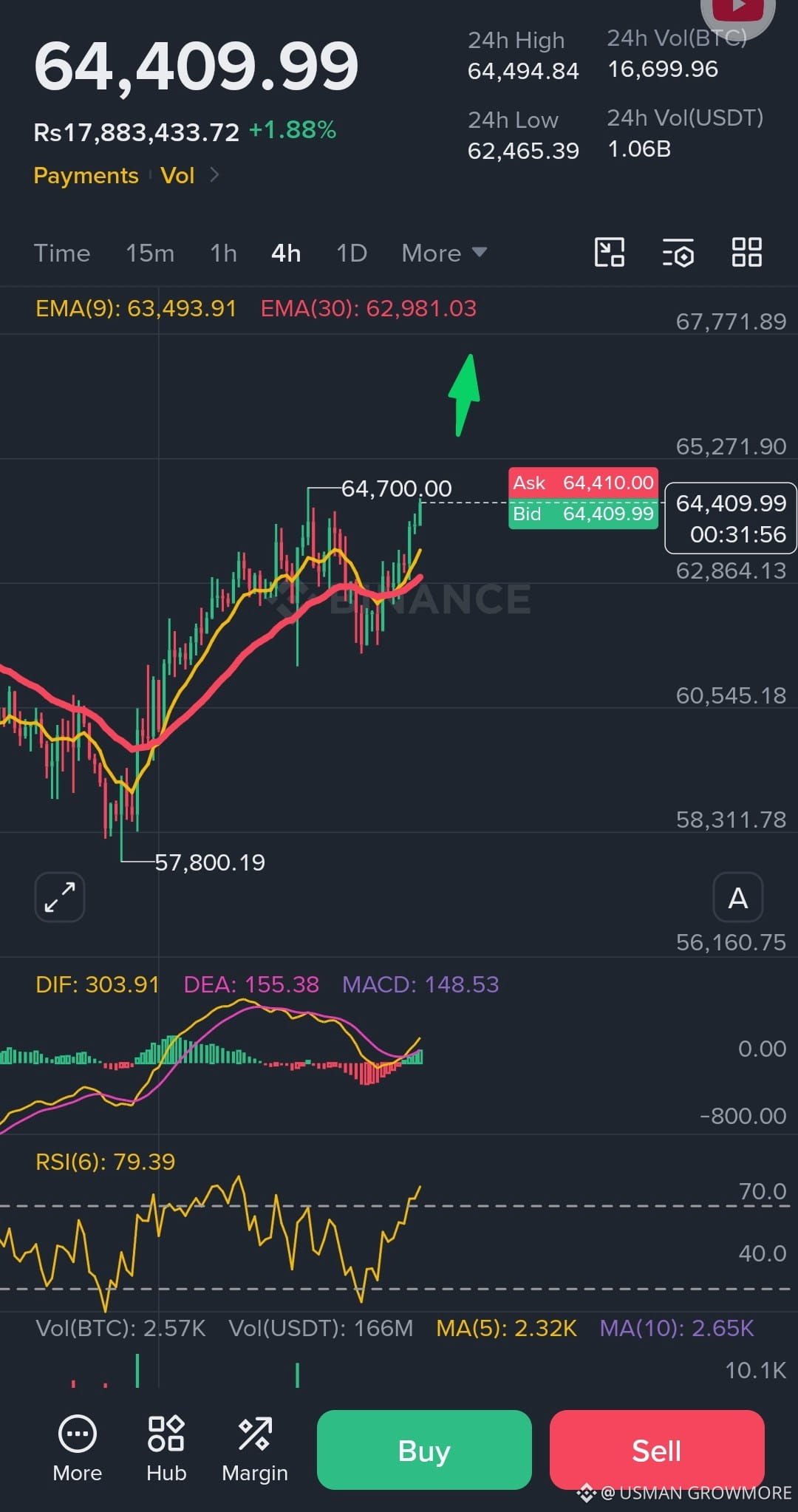Tap the current price countdown box

click(x=731, y=518)
